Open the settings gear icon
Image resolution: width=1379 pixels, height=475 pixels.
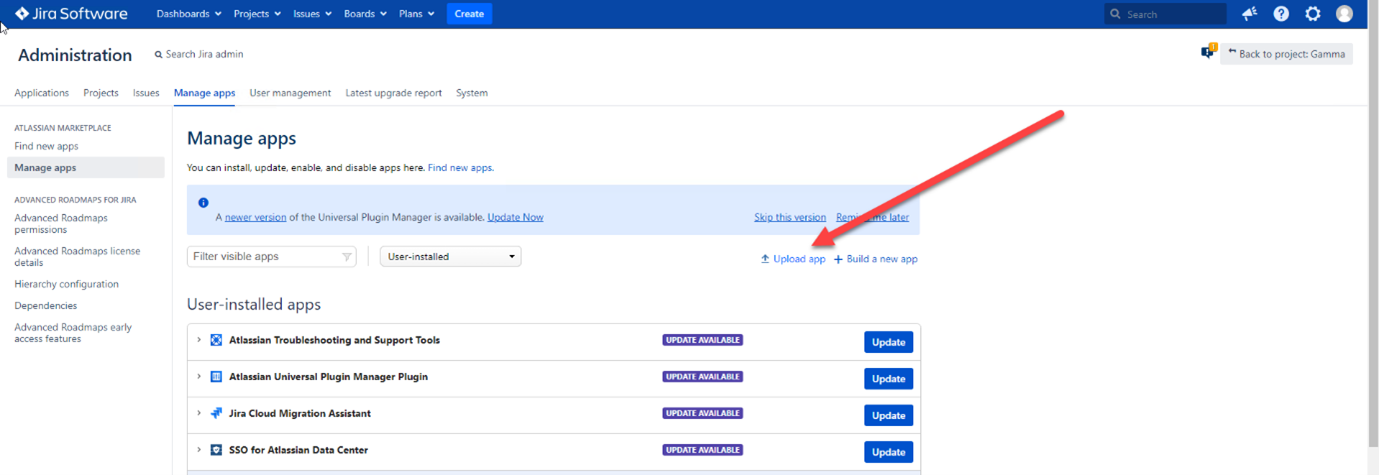1313,14
